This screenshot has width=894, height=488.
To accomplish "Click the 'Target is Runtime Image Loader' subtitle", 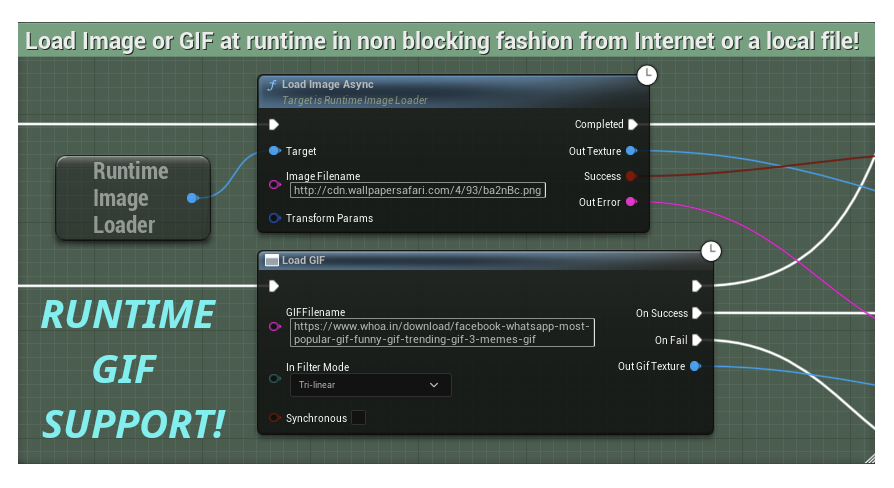I will 355,100.
